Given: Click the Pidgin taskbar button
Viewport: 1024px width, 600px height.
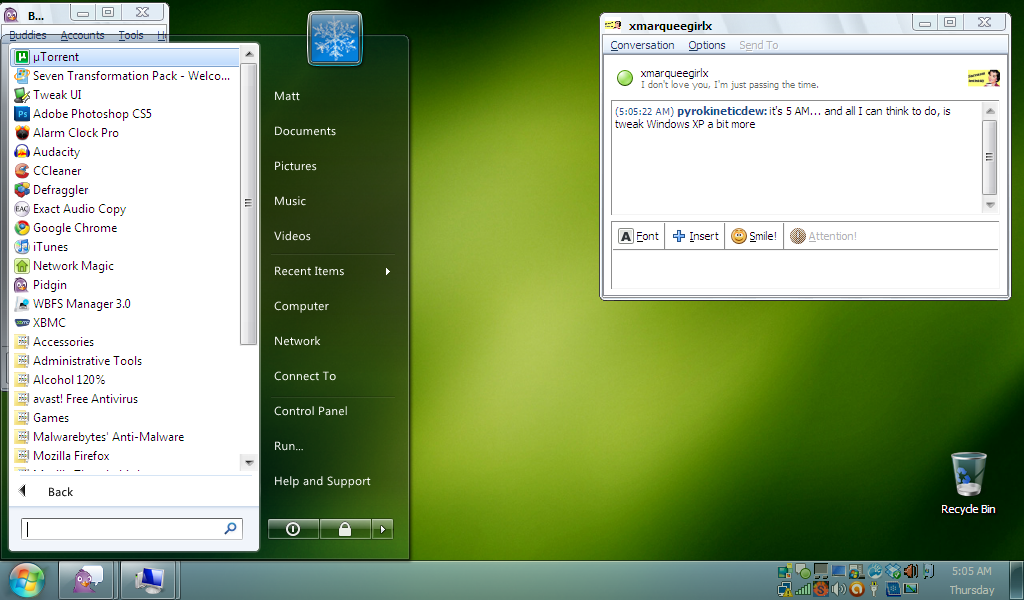Looking at the screenshot, I should tap(86, 580).
